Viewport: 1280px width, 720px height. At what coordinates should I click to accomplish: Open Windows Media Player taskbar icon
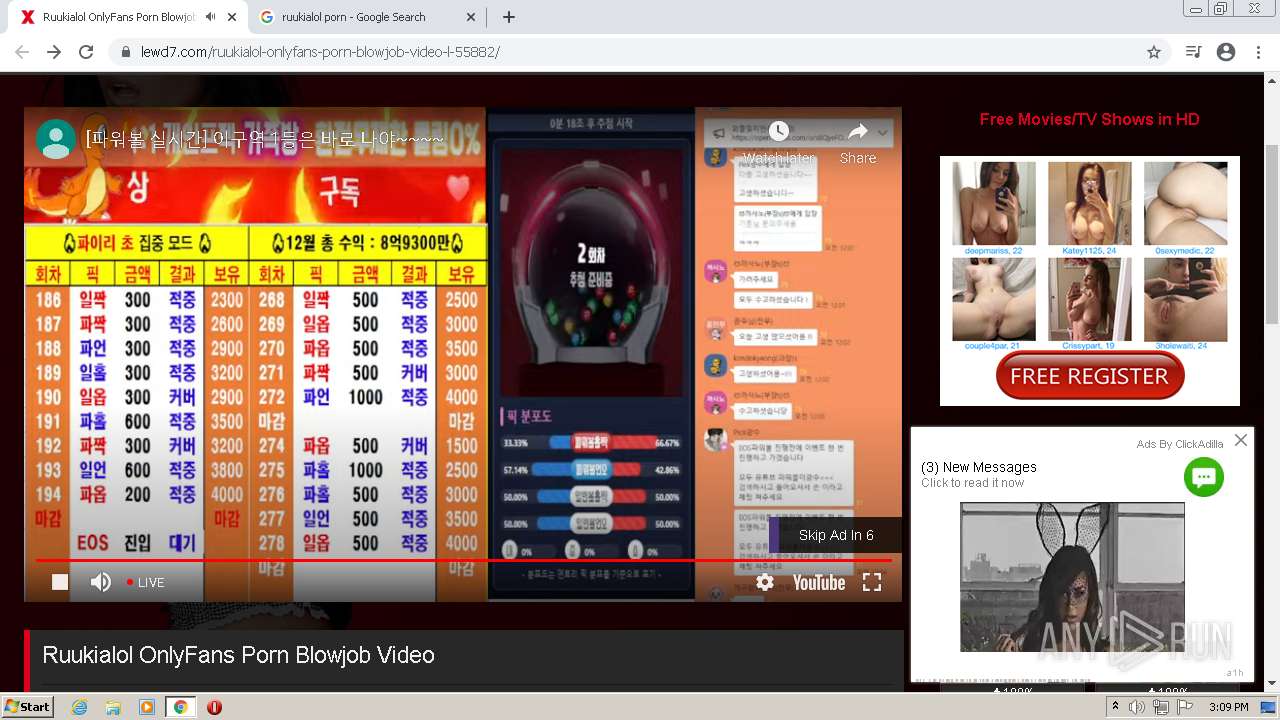point(147,707)
